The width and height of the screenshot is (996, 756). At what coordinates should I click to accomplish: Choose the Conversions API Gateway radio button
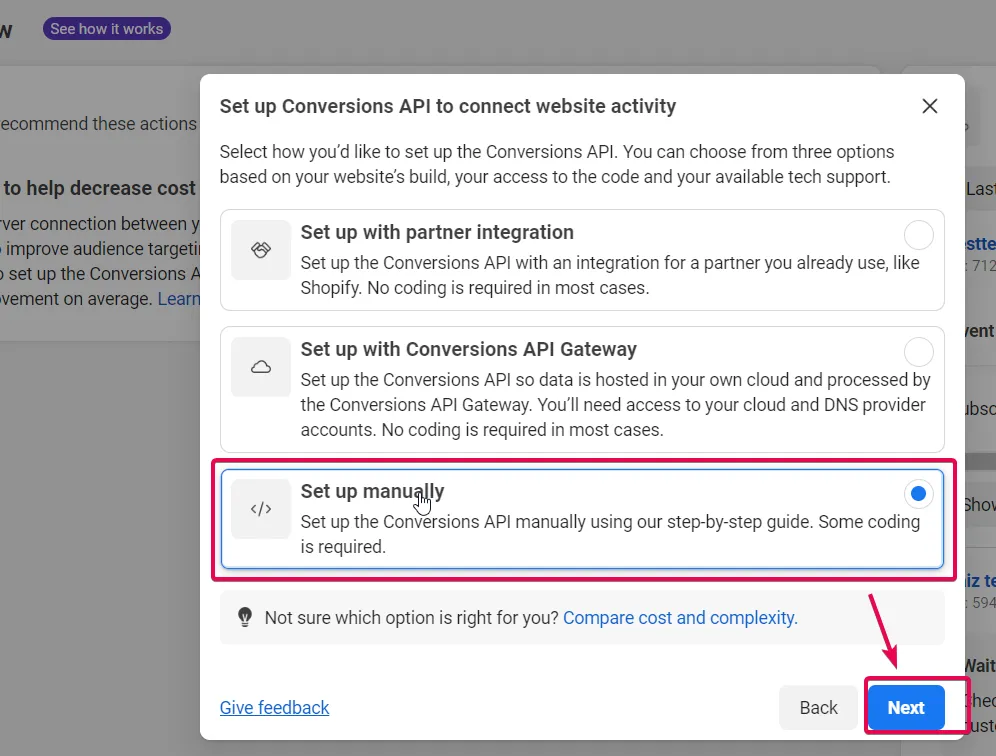(x=918, y=352)
